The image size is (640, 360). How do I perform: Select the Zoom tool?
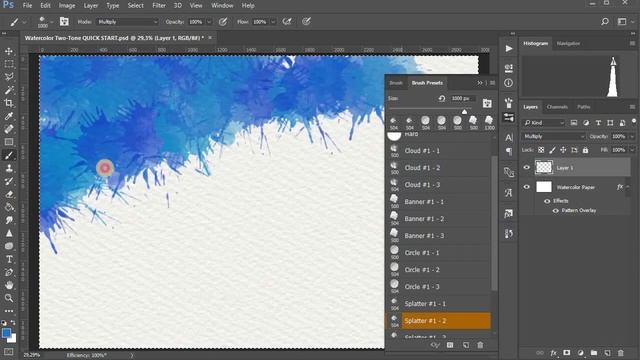pos(9,298)
